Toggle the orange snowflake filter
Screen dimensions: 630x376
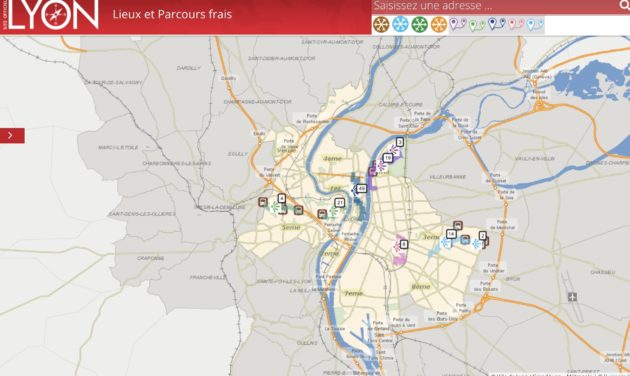tap(439, 24)
